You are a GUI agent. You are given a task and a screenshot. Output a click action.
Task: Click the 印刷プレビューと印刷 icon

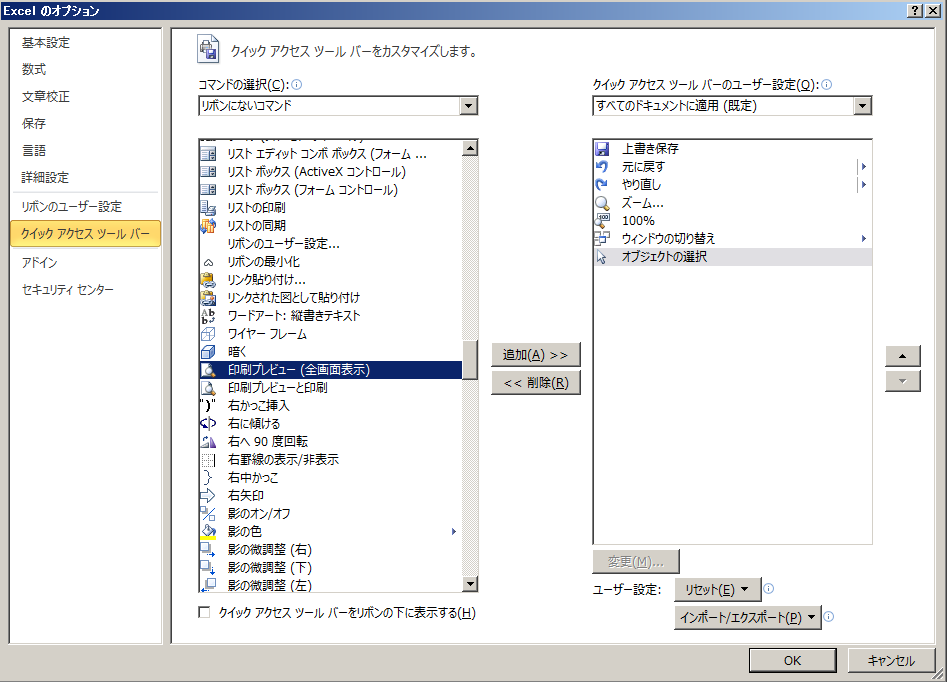click(x=208, y=388)
